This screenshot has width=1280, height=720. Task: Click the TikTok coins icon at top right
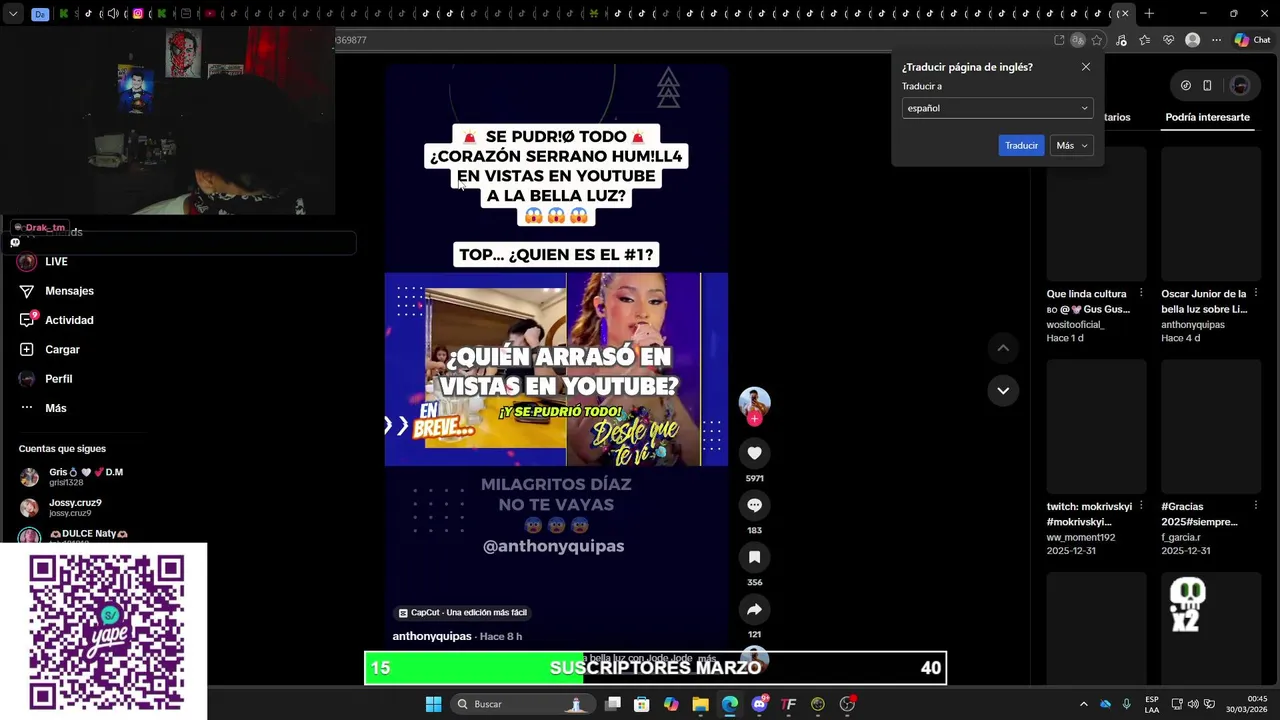pyautogui.click(x=1186, y=86)
